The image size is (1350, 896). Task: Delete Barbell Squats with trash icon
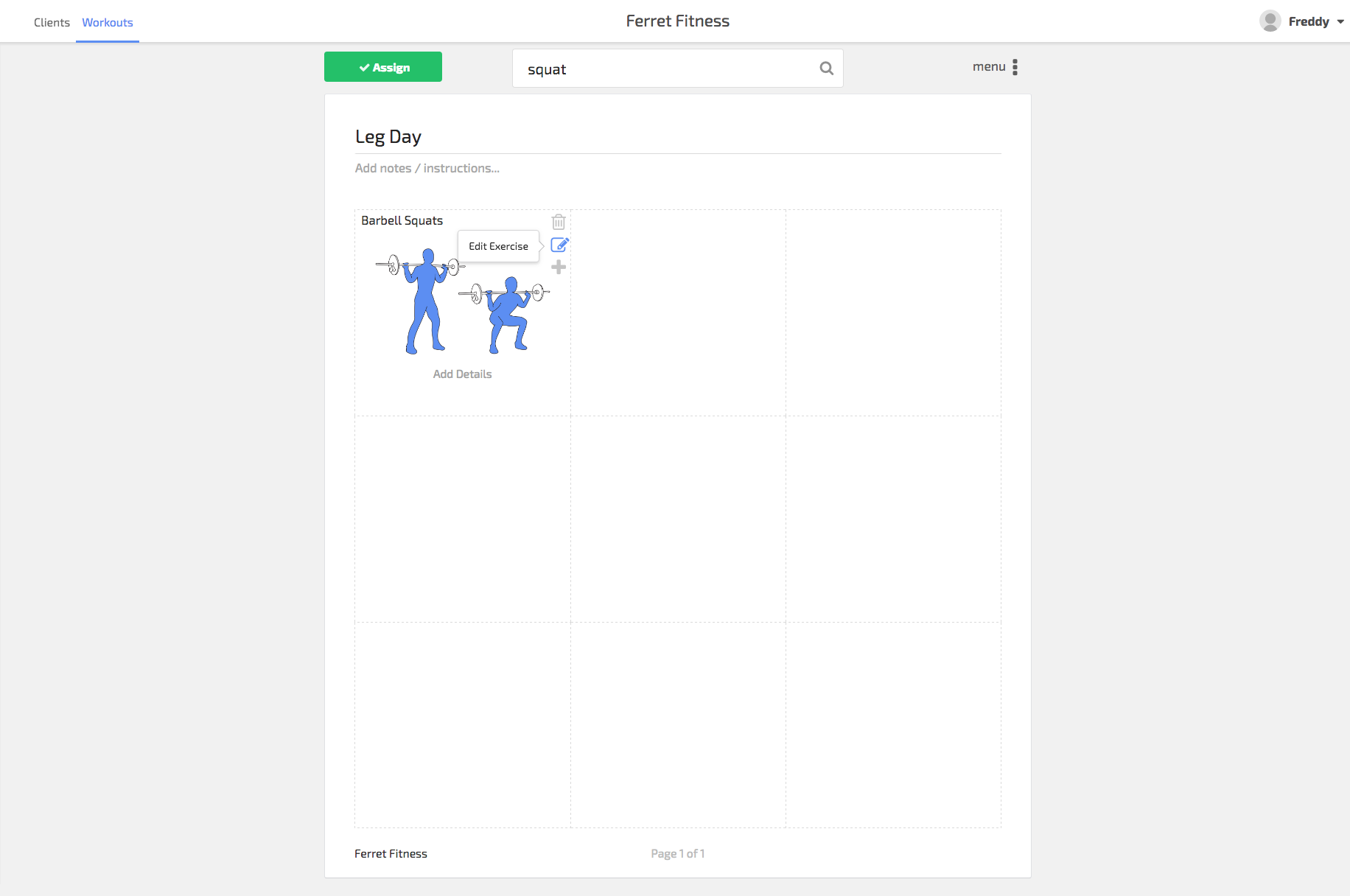559,222
